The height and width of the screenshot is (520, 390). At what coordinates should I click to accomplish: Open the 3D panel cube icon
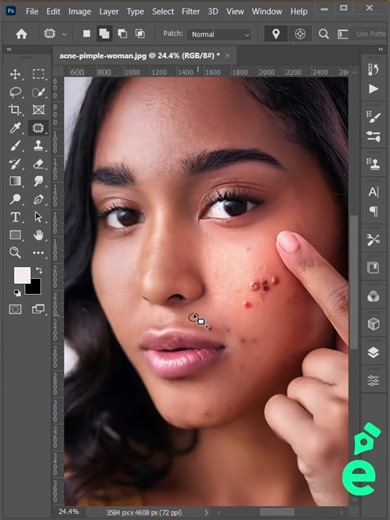[373, 324]
